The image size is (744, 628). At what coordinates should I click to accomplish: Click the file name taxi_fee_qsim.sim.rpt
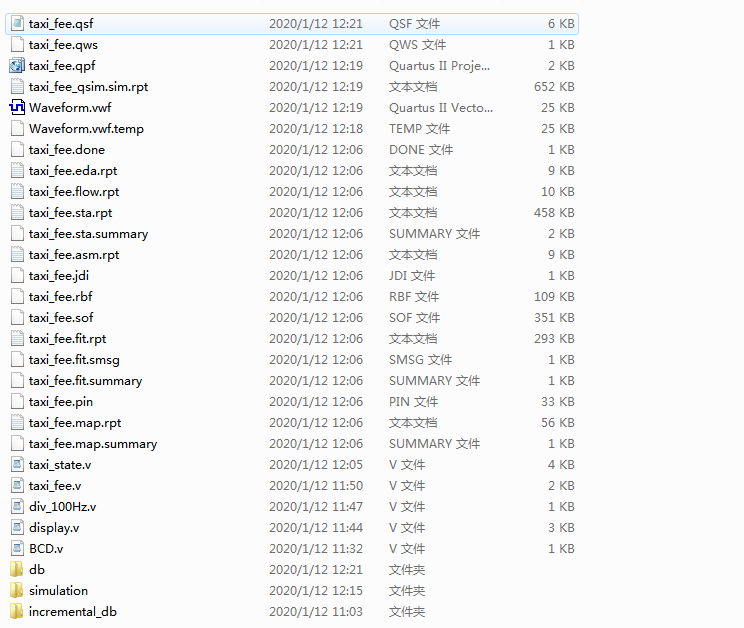coord(89,87)
